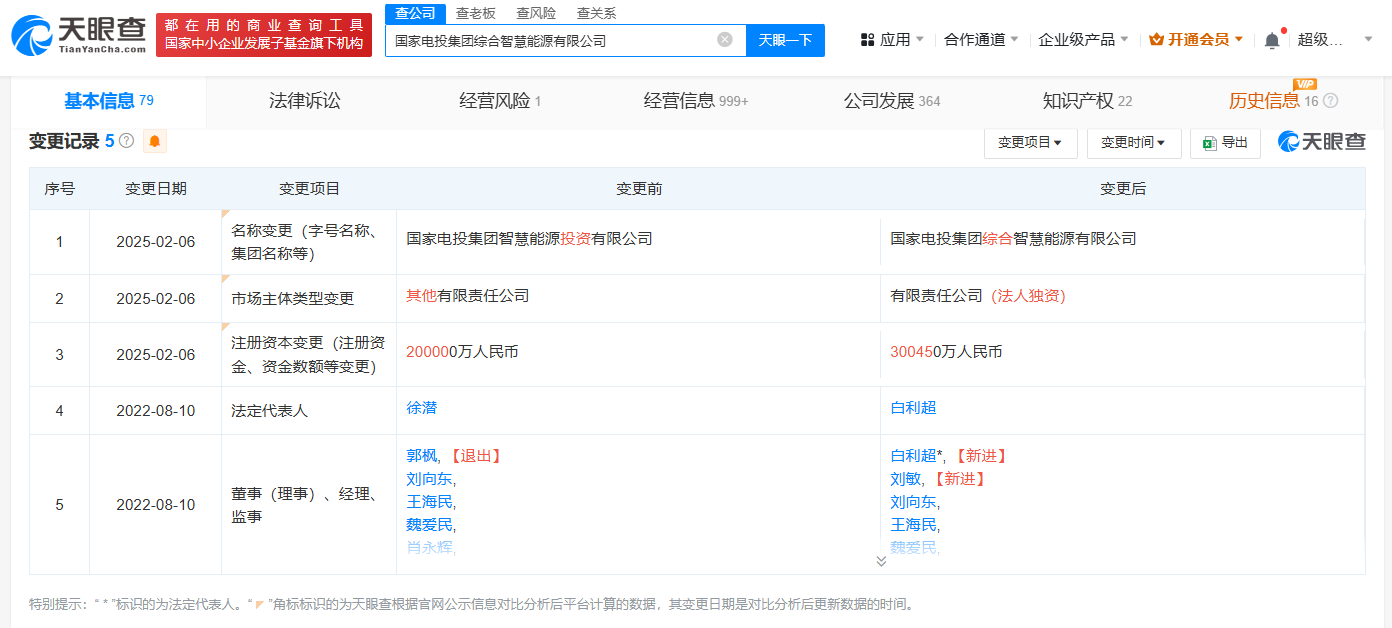Open the 合作通道 dropdown menu
The width and height of the screenshot is (1392, 628).
pyautogui.click(x=981, y=40)
